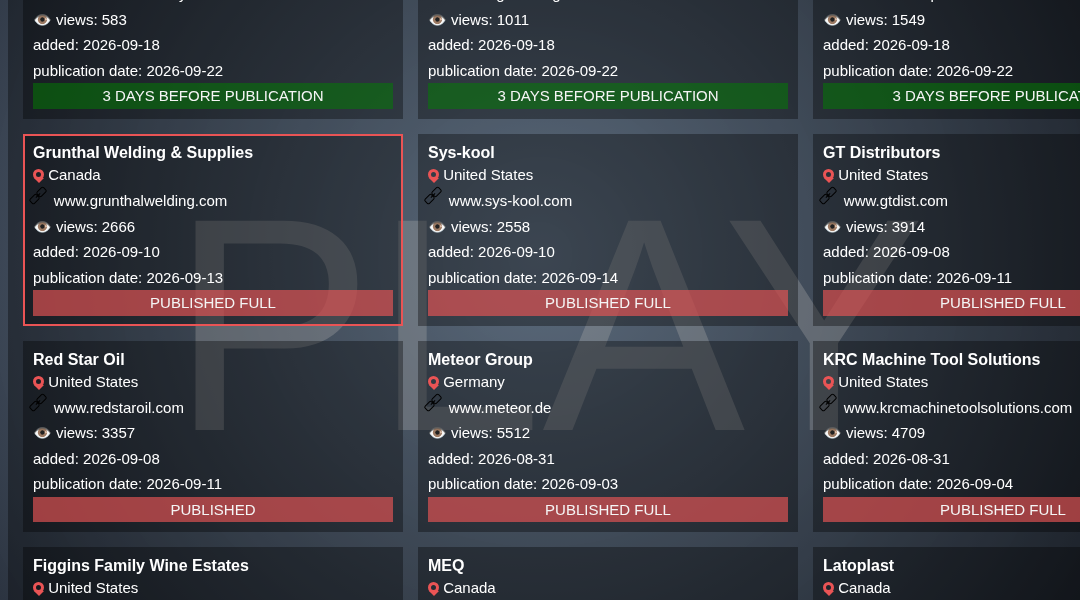
Task: Visit www.gtdist.com link
Action: point(895,201)
